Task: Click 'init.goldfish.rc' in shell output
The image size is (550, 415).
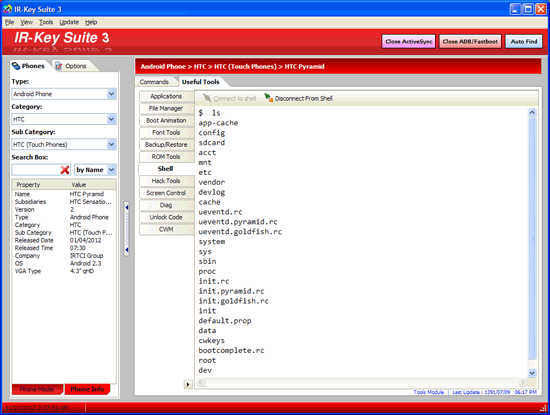Action: [233, 301]
